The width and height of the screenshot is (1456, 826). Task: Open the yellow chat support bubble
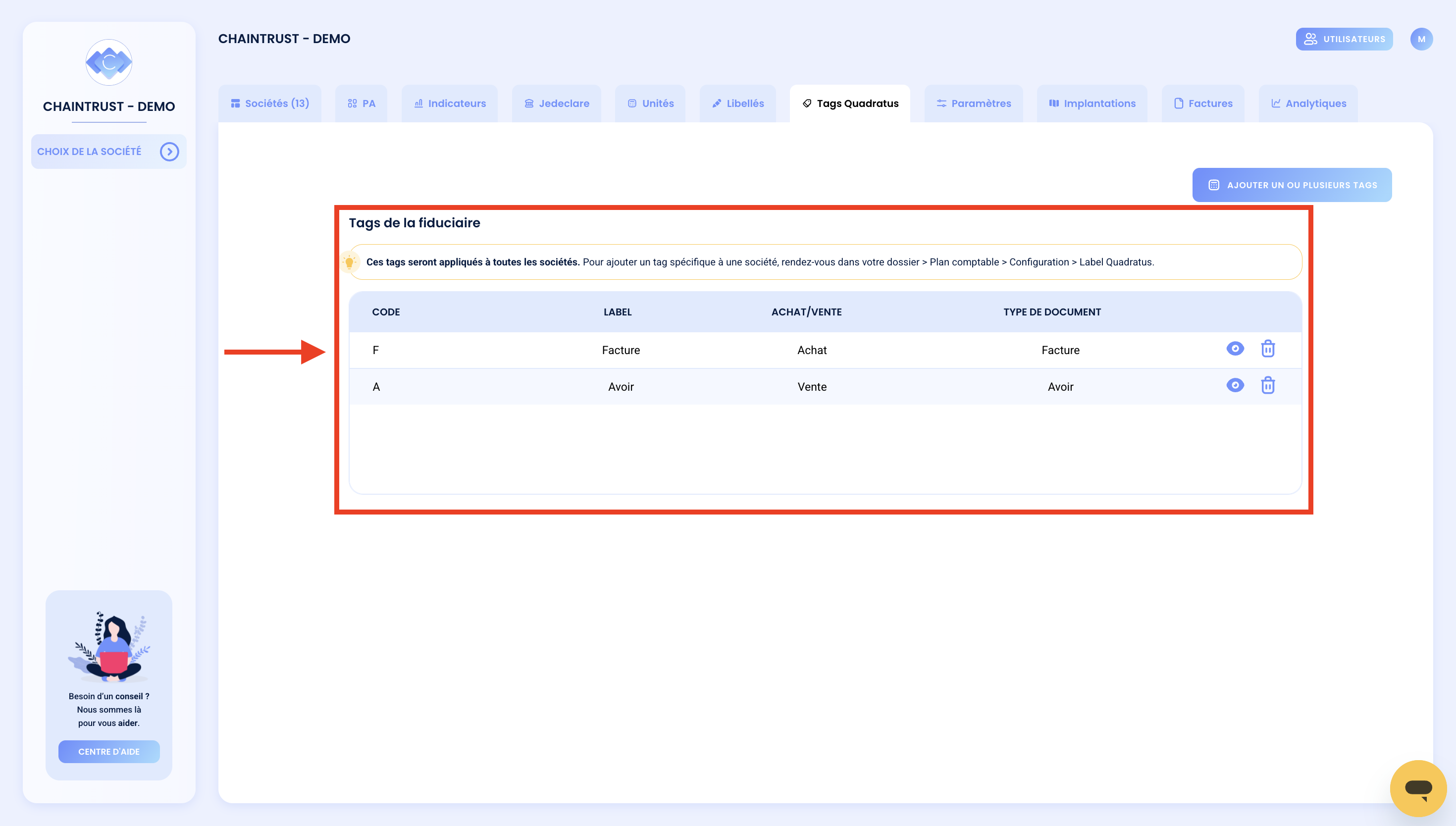[1418, 788]
